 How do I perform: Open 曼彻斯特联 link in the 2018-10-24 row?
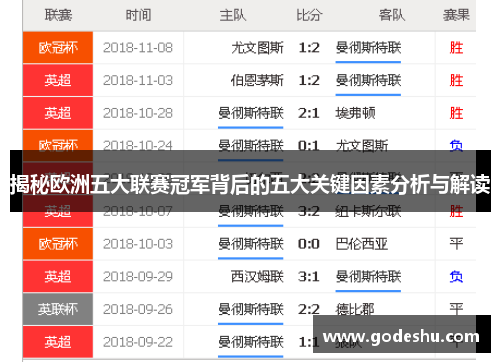point(251,146)
